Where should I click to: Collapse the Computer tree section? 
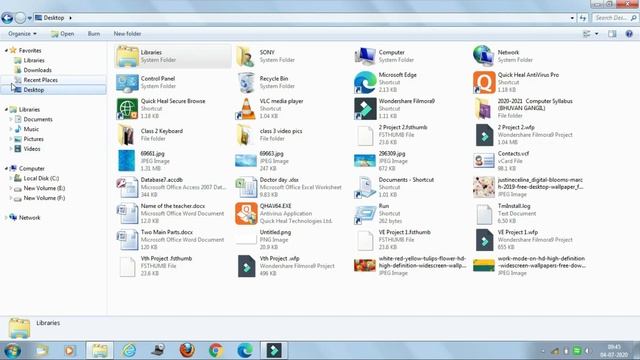point(6,168)
